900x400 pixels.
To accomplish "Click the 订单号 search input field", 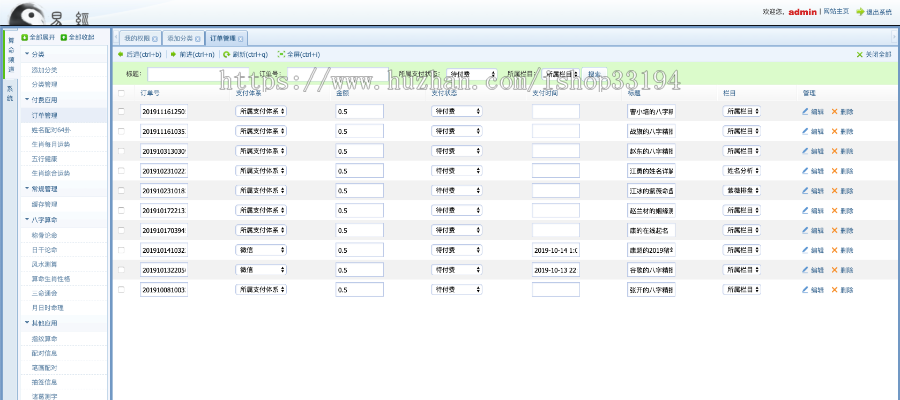I will tap(338, 74).
